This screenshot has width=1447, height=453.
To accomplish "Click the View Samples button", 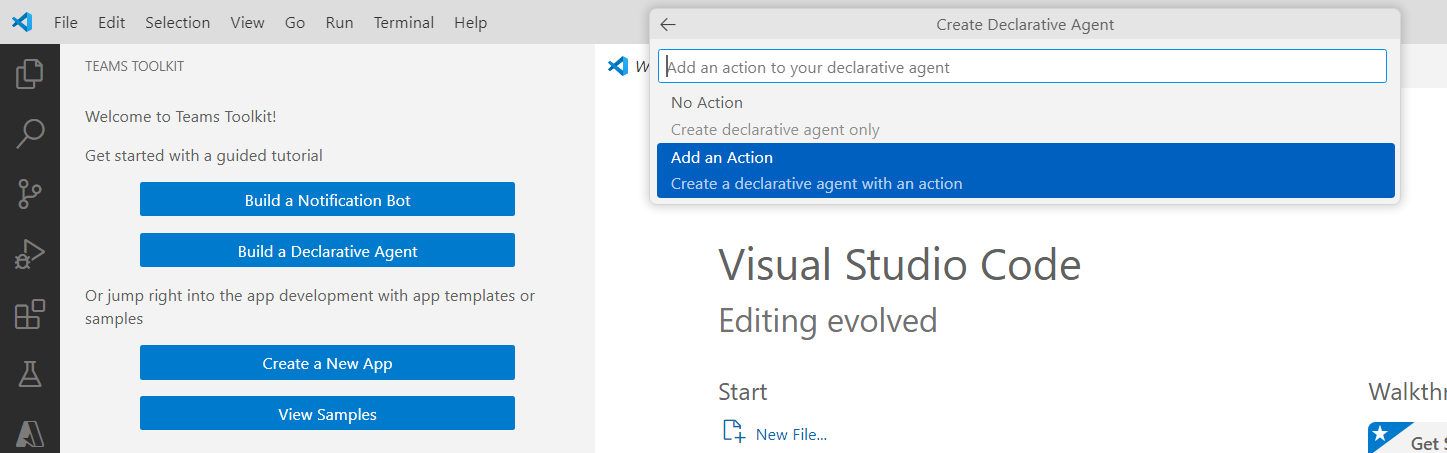I will coord(327,414).
